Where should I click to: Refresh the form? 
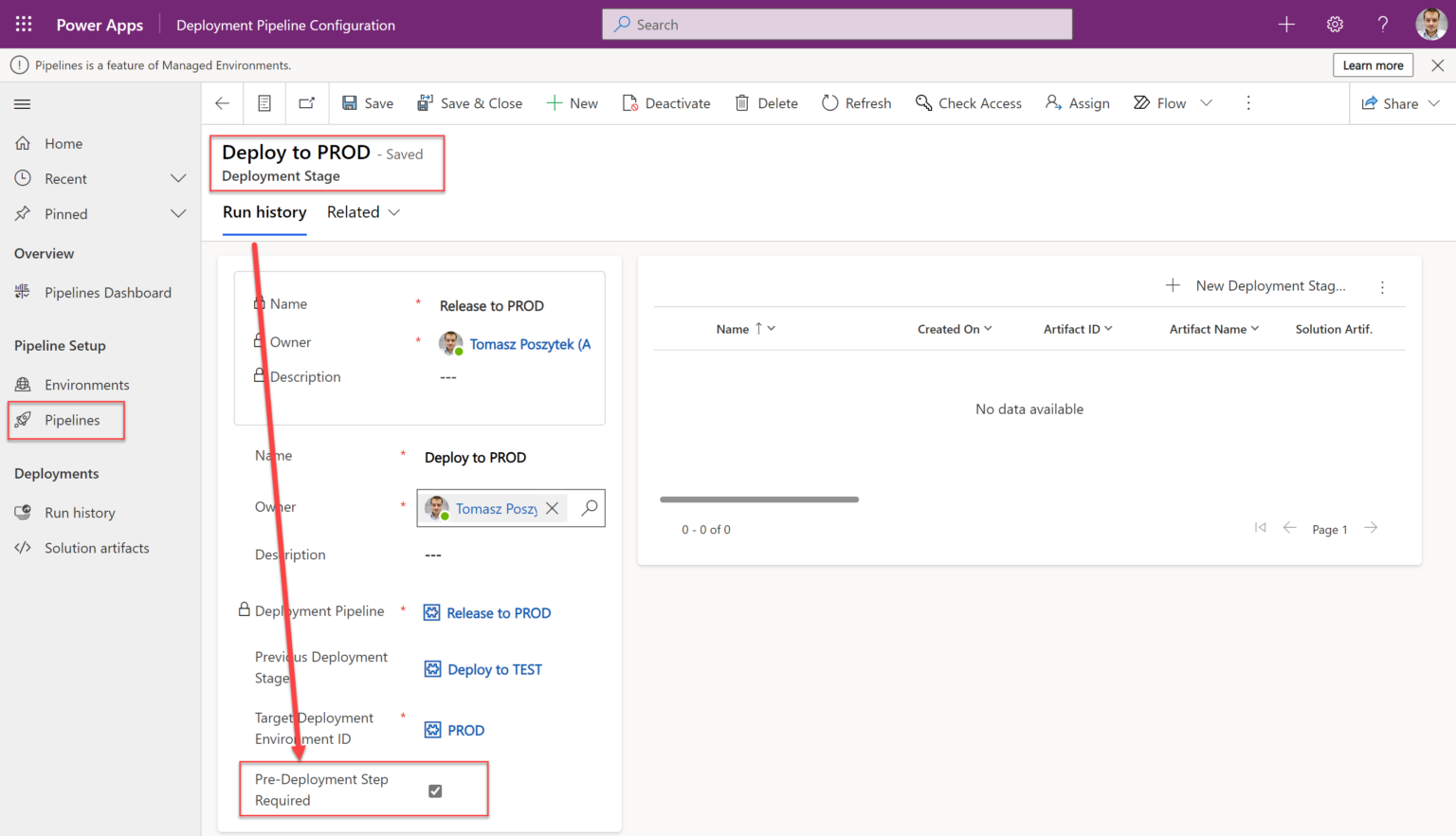856,103
